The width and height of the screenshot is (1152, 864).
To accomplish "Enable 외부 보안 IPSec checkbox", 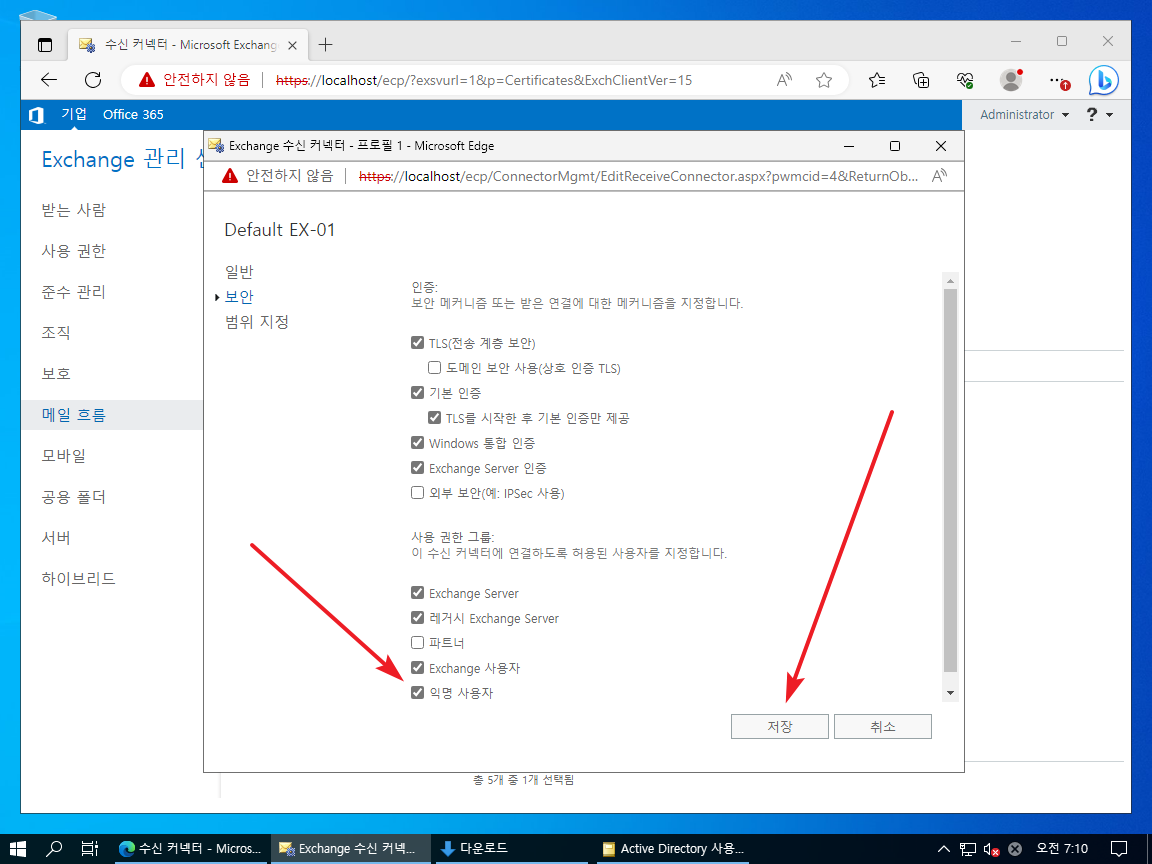I will pyautogui.click(x=417, y=492).
